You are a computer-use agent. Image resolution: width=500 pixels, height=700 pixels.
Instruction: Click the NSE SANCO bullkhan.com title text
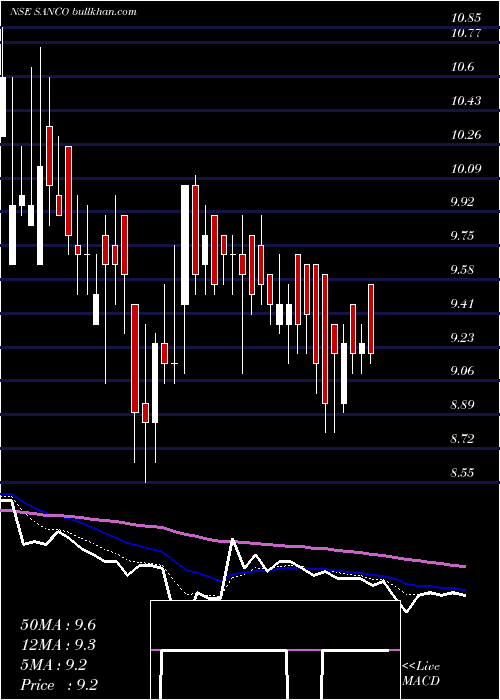pos(74,12)
